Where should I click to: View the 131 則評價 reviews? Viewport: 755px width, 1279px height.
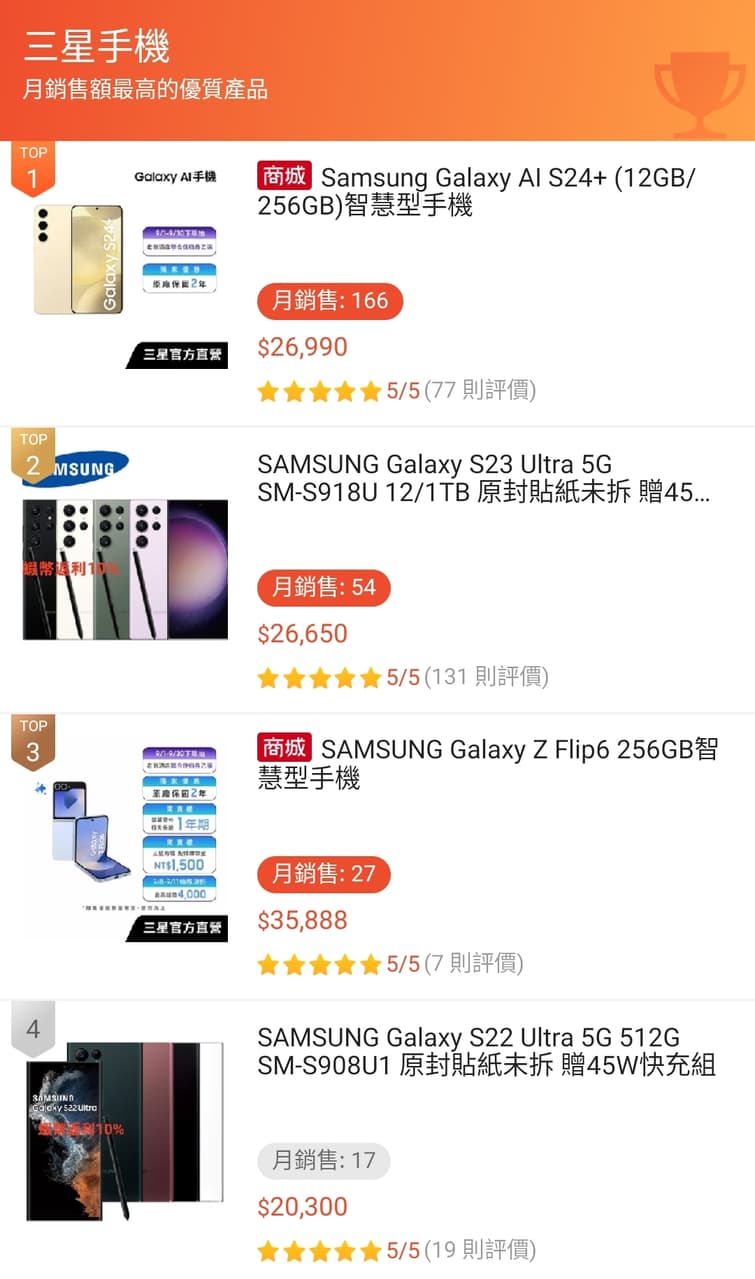487,677
